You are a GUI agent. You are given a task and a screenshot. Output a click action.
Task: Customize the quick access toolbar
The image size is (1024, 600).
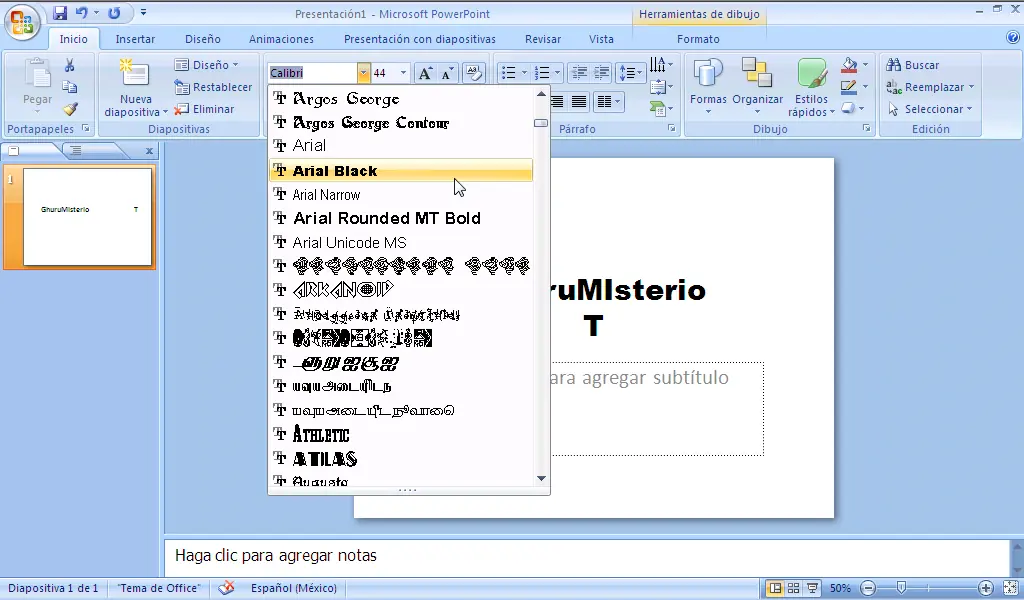[144, 12]
